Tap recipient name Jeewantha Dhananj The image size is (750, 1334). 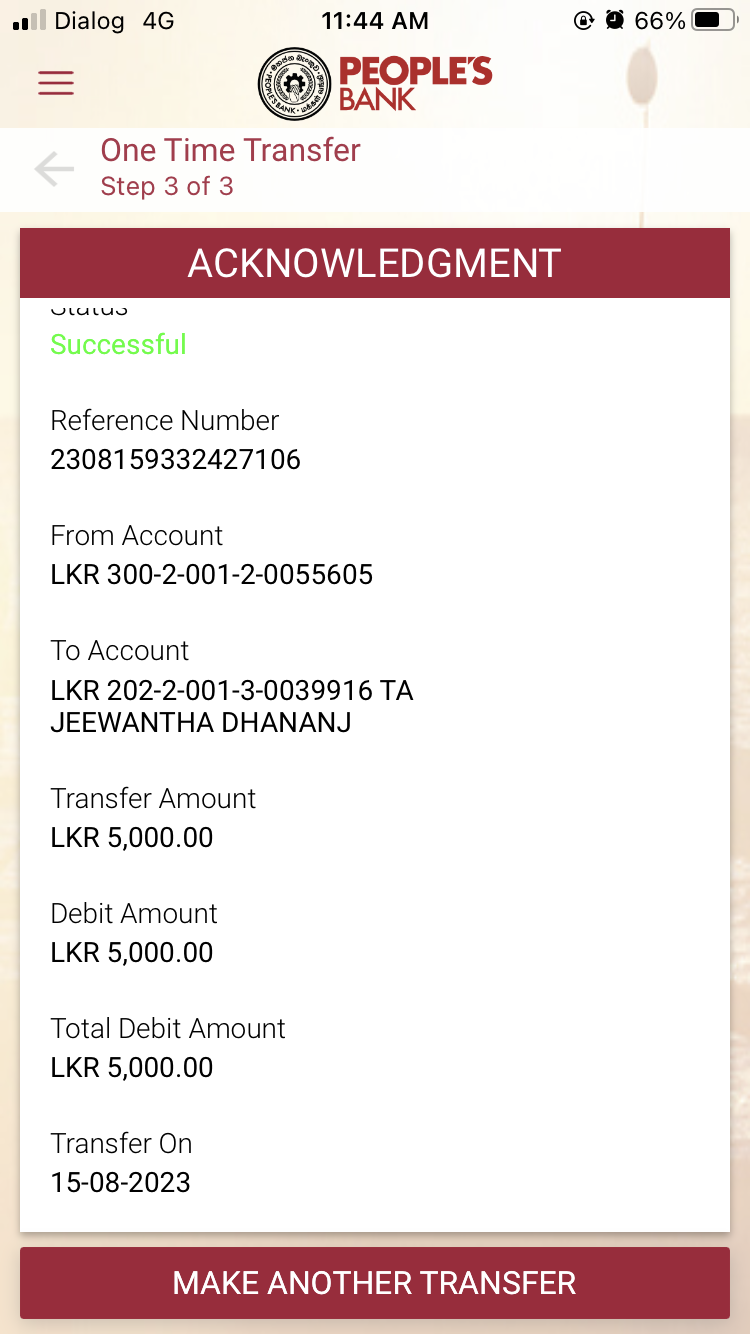click(200, 722)
